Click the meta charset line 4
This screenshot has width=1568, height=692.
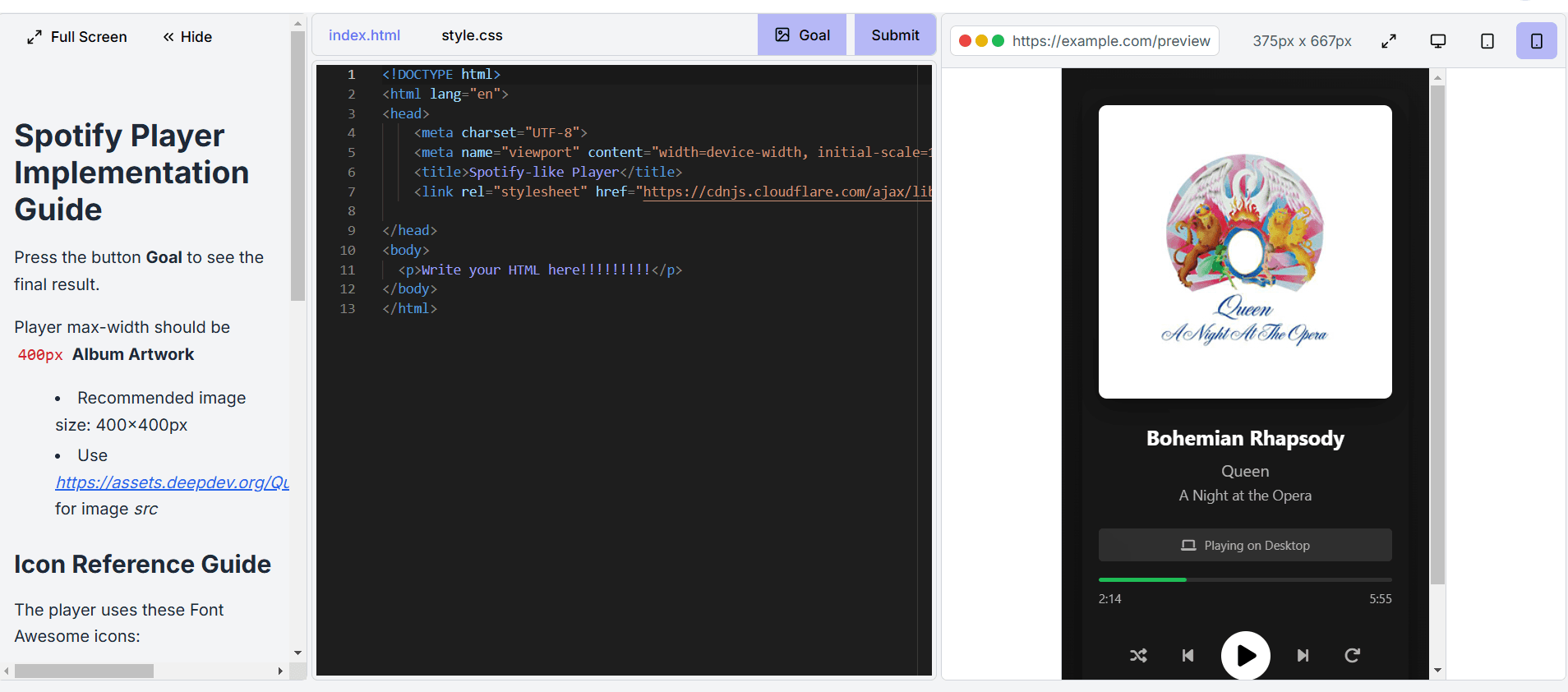[500, 132]
